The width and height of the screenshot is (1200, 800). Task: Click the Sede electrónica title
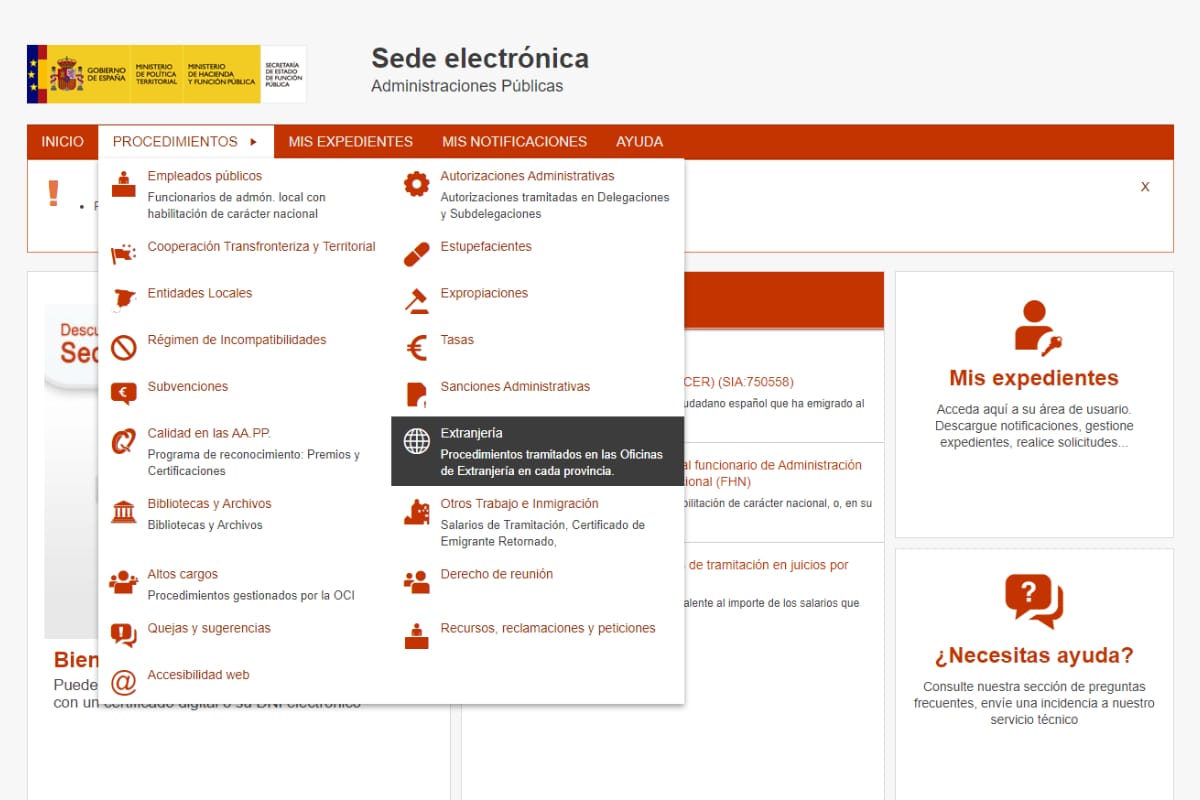(x=480, y=58)
